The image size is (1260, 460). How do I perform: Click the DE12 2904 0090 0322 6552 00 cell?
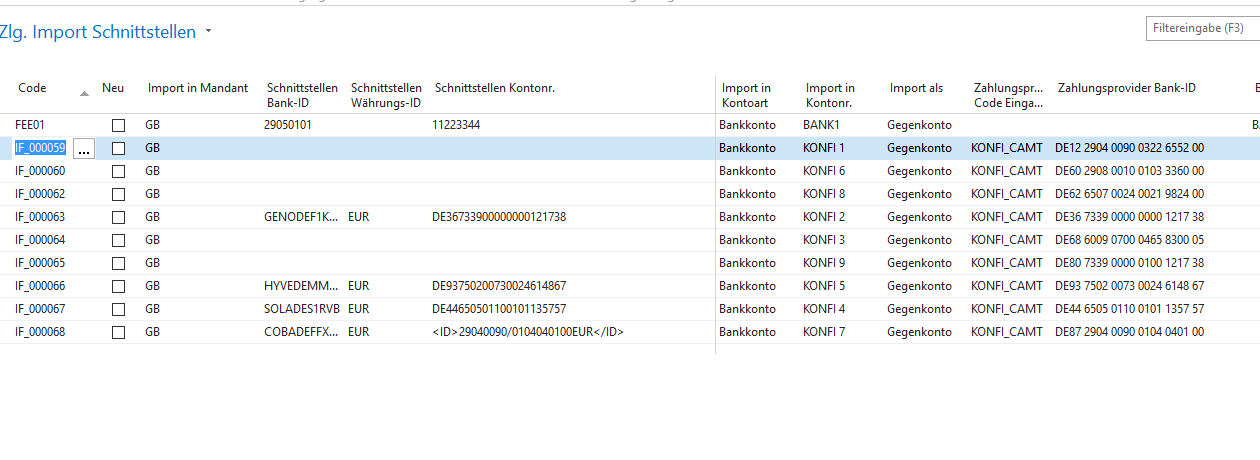pos(1129,148)
